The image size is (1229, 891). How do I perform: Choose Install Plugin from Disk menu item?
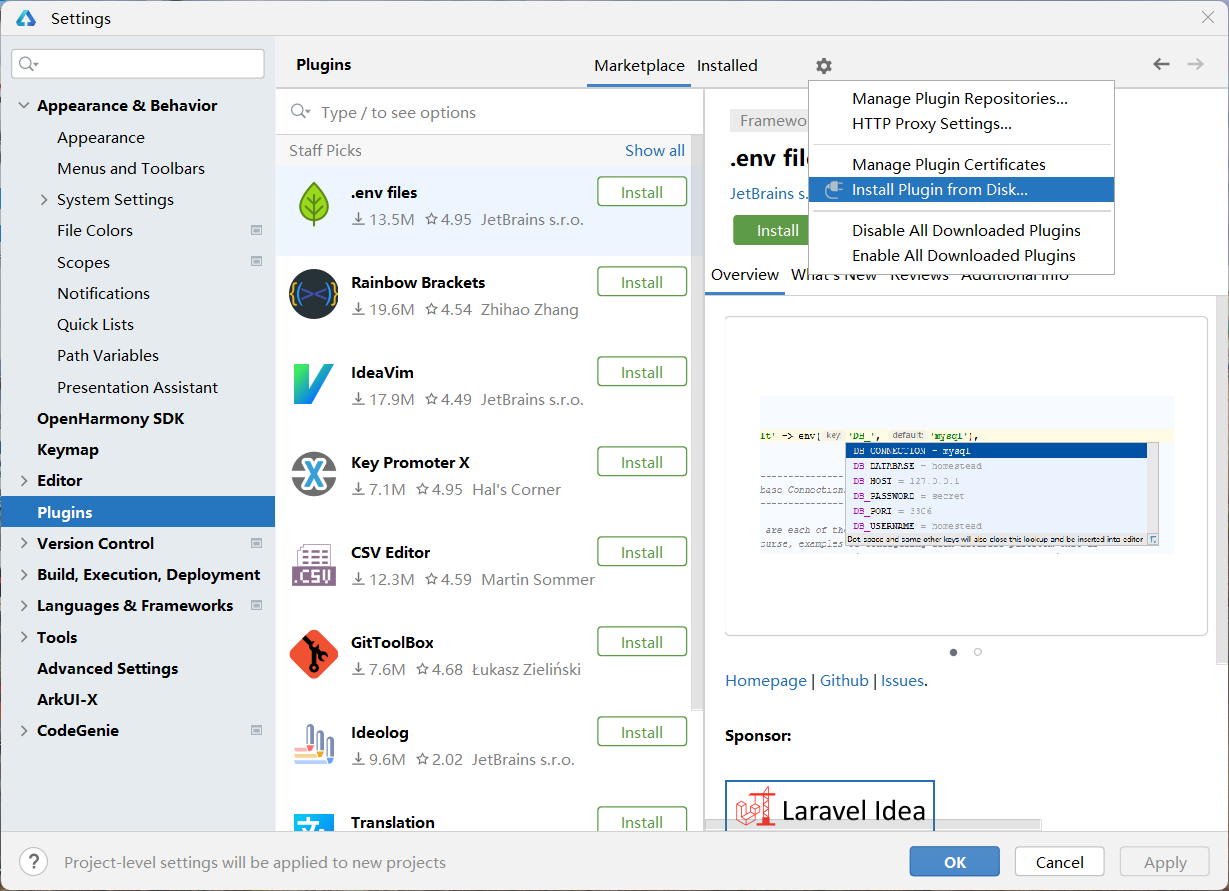939,190
